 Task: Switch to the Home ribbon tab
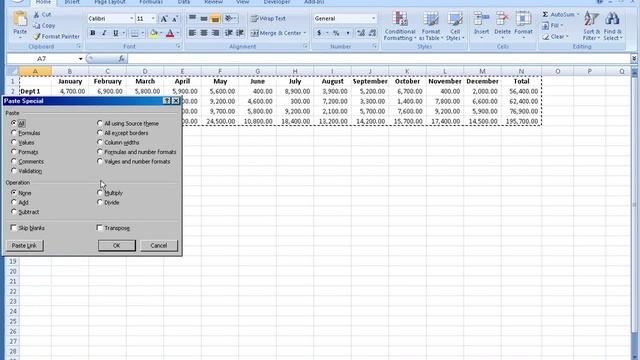43,2
